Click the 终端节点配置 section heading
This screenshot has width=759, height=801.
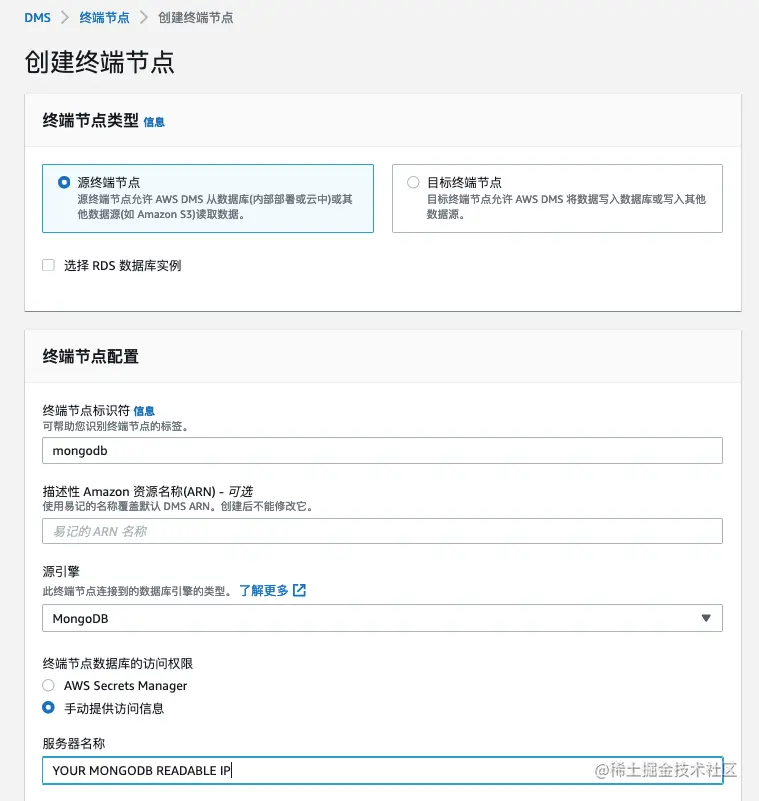91,356
